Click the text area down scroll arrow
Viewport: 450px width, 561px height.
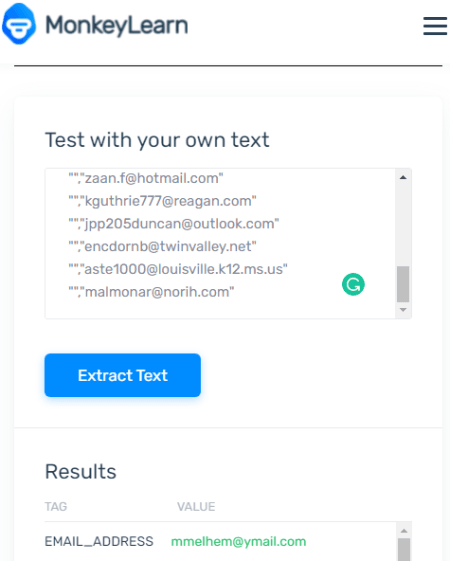coord(403,310)
